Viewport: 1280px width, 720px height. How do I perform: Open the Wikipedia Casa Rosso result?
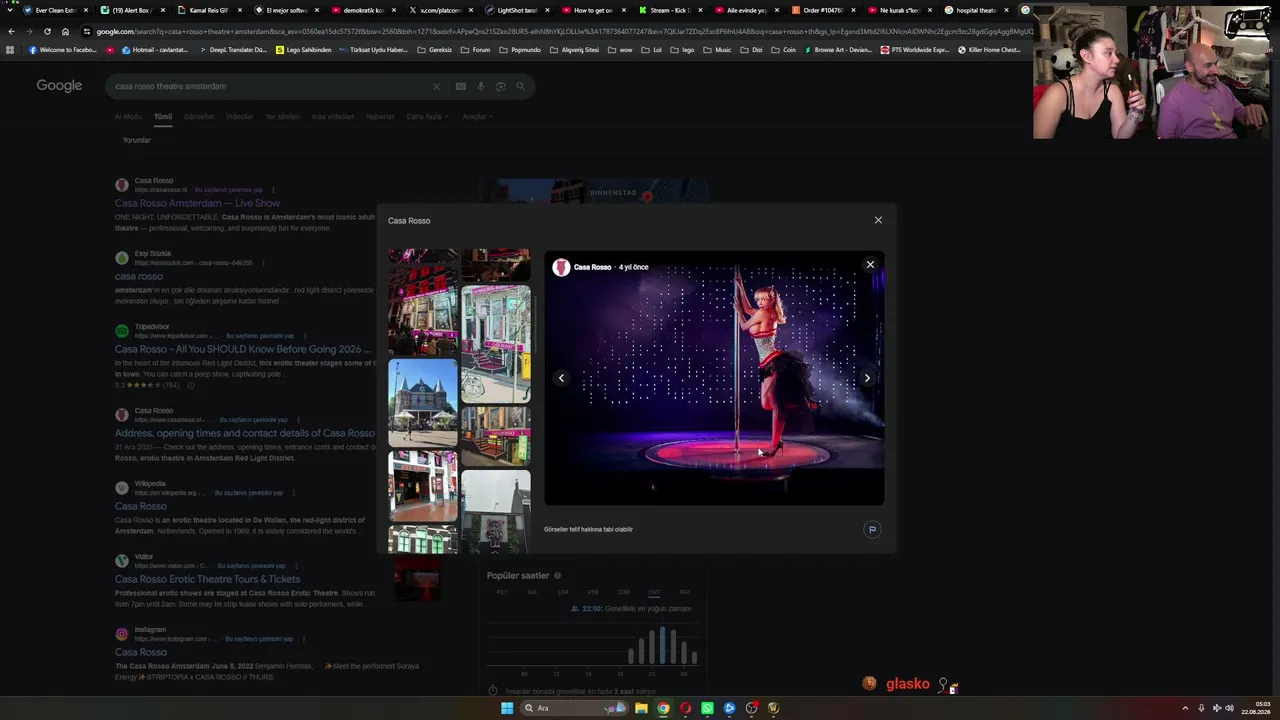[140, 506]
